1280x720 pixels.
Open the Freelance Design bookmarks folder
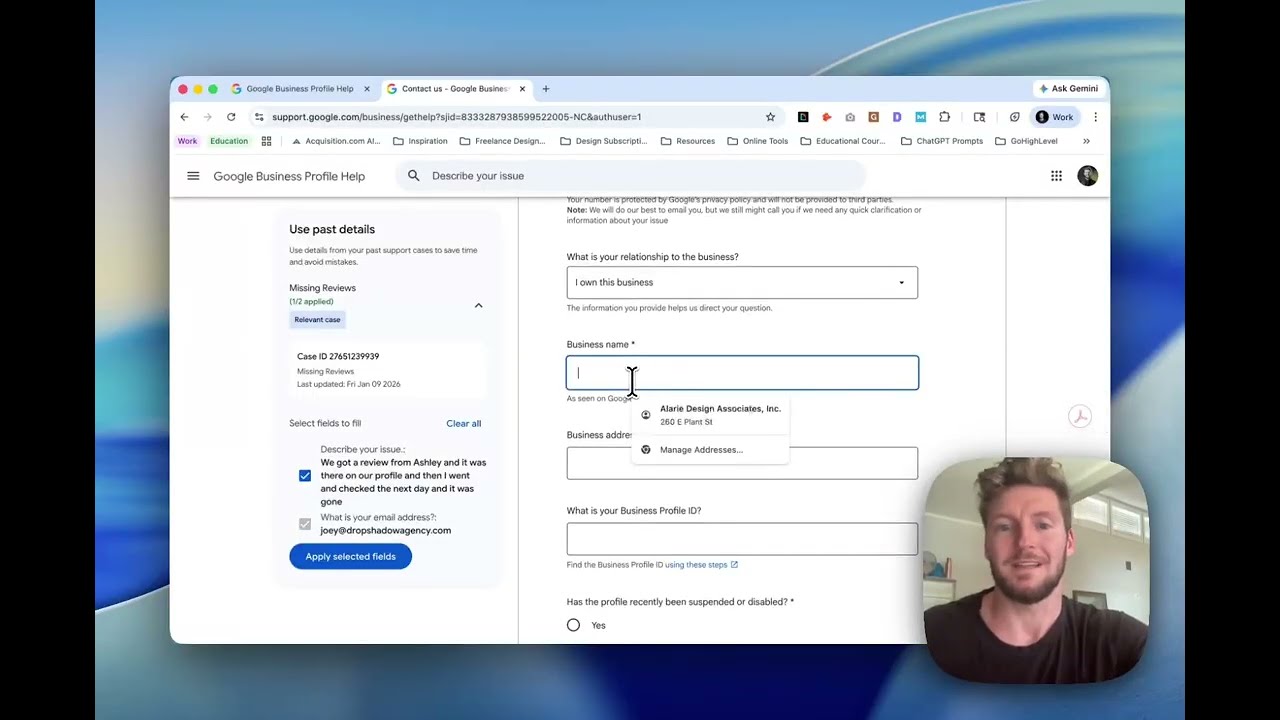coord(503,141)
